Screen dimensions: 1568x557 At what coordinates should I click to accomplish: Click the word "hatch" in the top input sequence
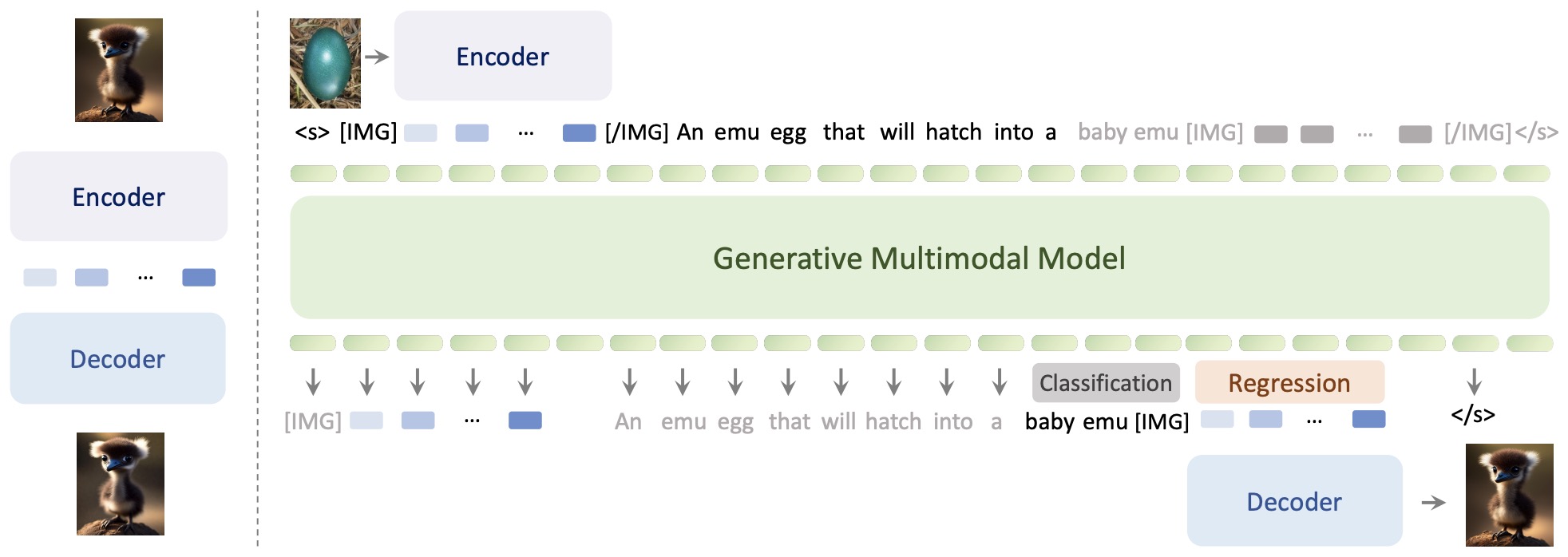pos(953,132)
